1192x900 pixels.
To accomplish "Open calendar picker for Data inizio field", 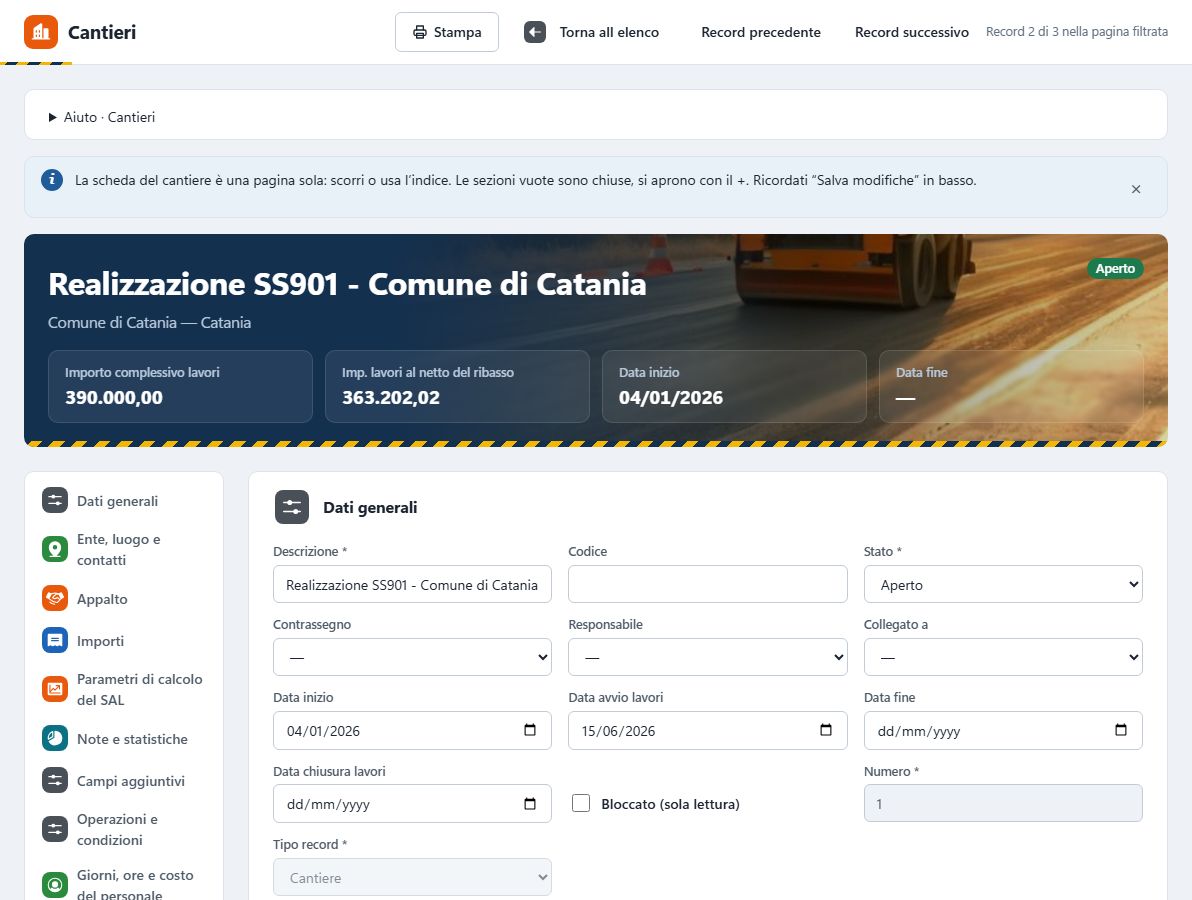I will (x=530, y=730).
